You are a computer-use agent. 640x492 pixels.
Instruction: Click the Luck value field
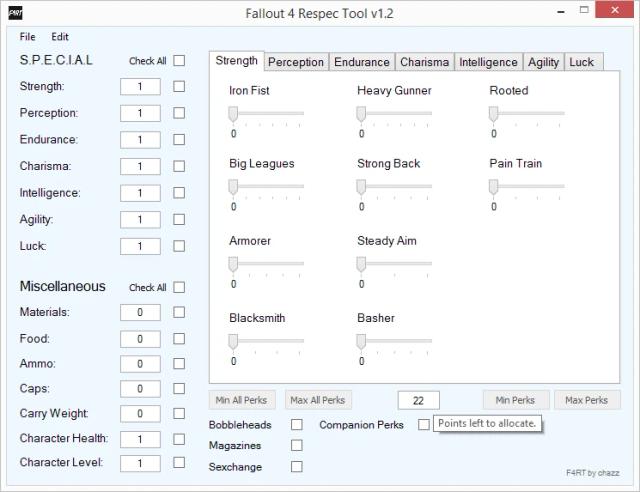click(x=140, y=247)
